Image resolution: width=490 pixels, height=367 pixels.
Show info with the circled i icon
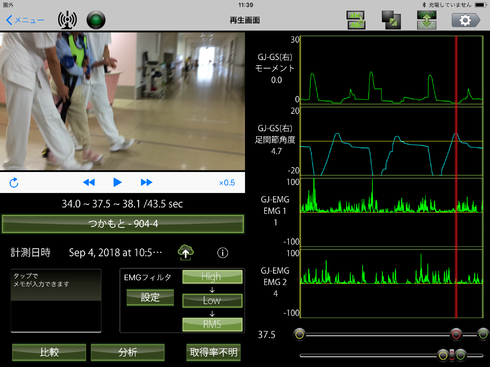click(x=223, y=253)
